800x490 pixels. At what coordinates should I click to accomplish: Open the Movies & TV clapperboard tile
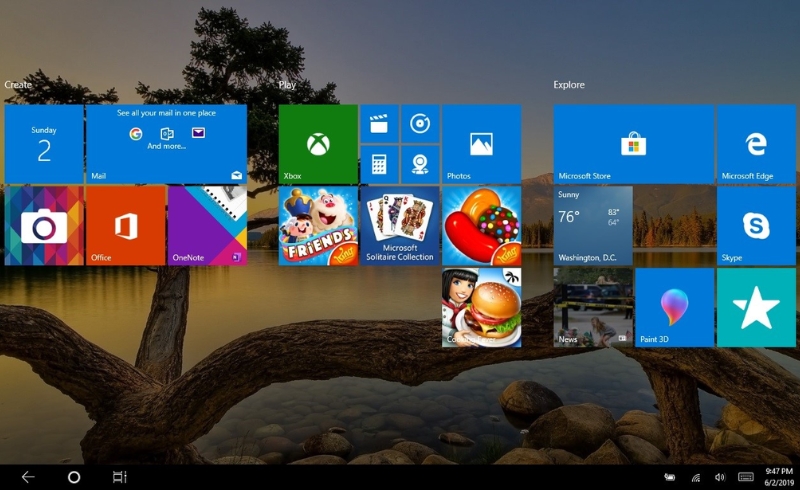pyautogui.click(x=379, y=124)
